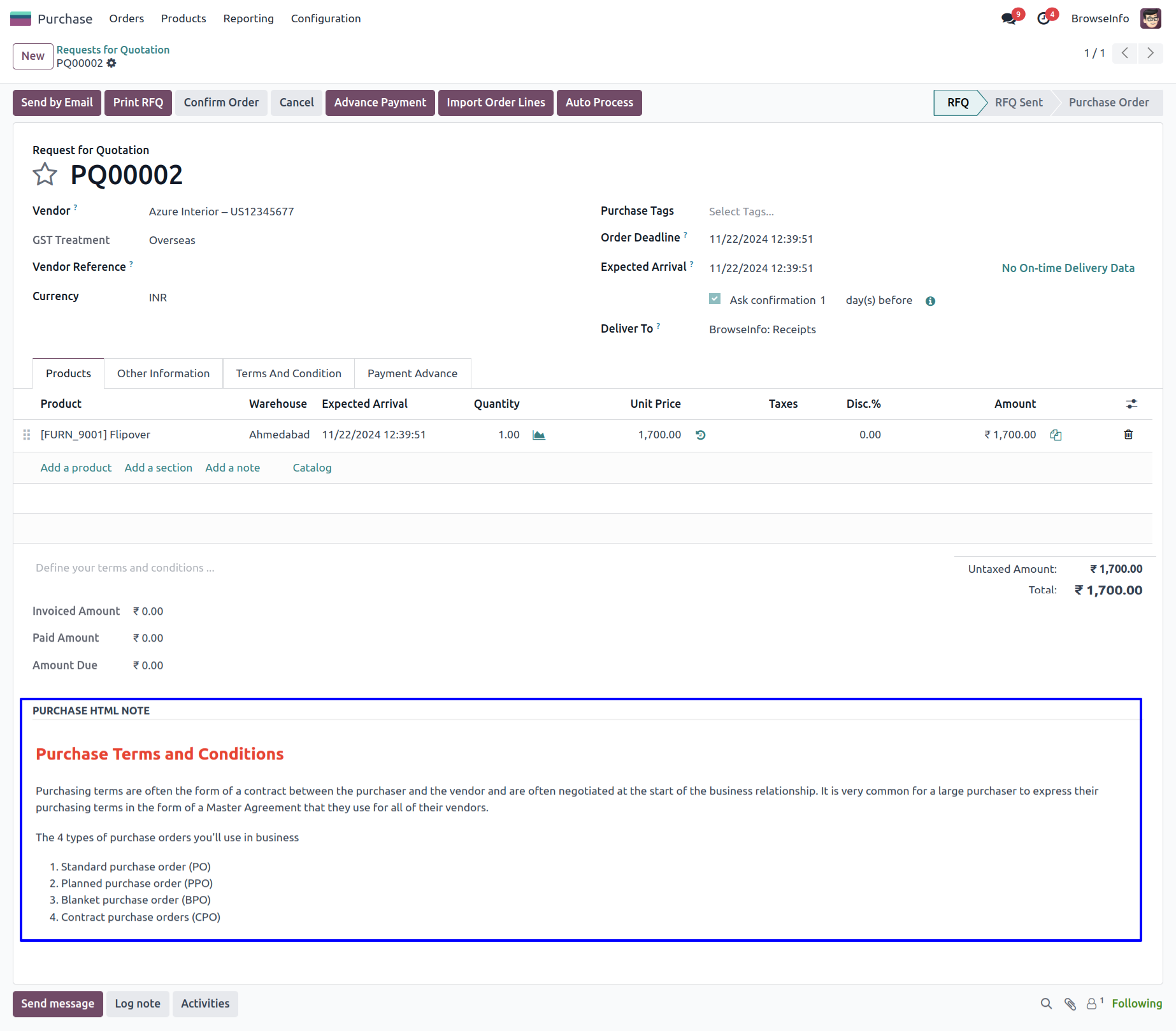Open the gear actions menu beside PQ00002

111,63
